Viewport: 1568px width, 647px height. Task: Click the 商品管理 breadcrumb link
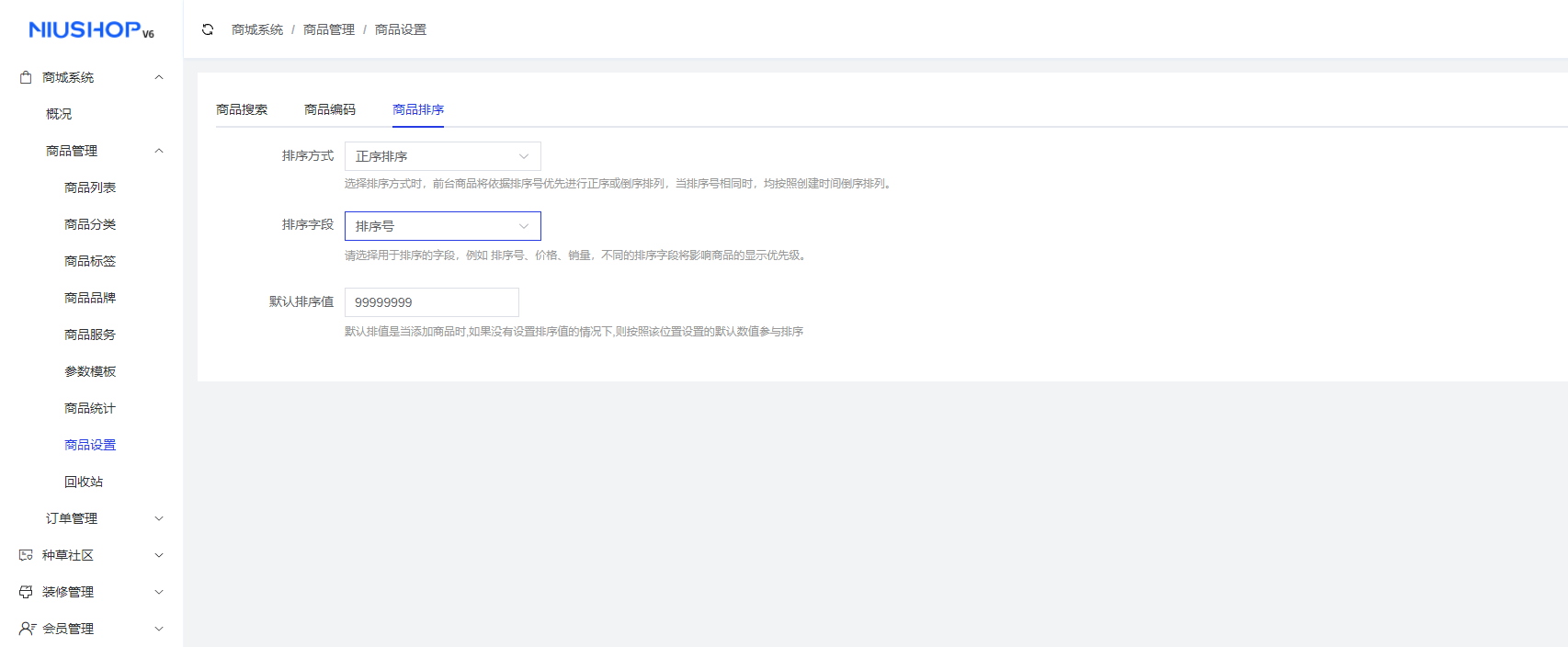329,29
